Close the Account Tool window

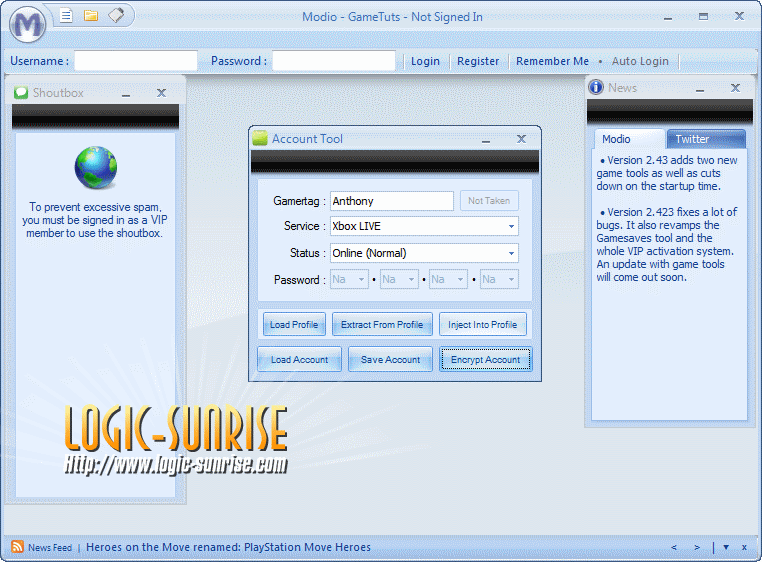coord(521,139)
